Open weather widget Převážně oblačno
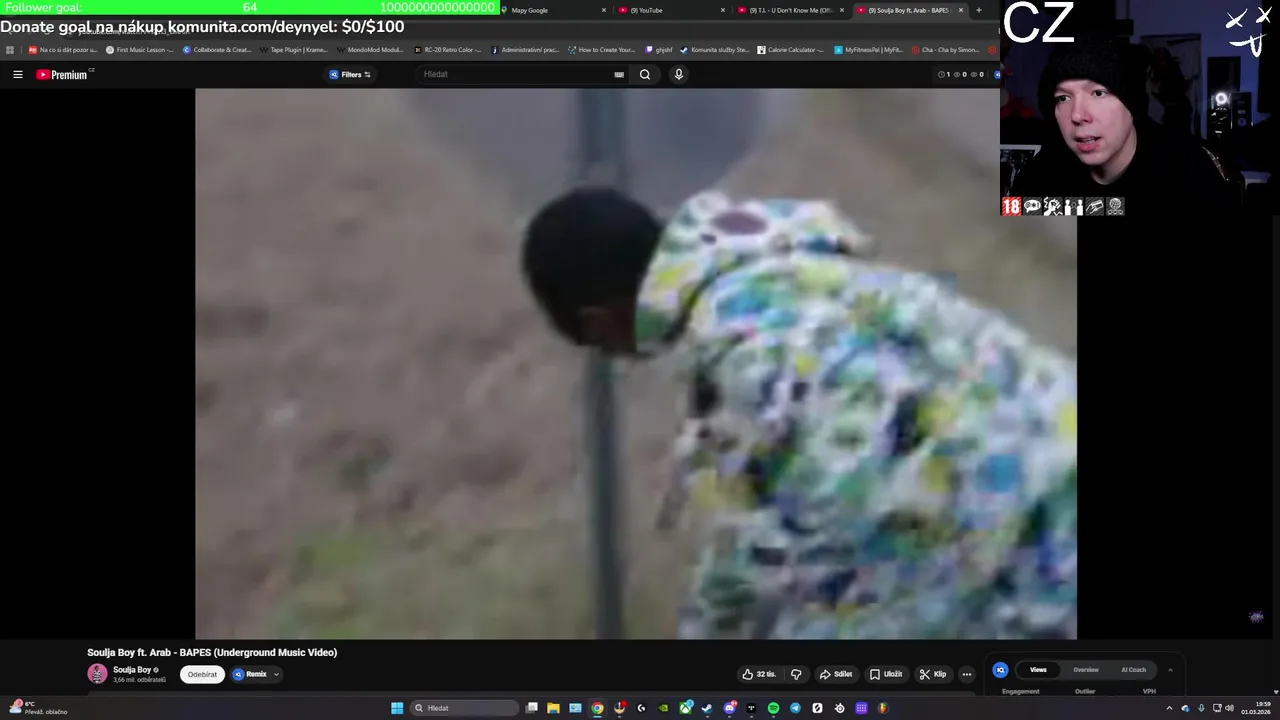The height and width of the screenshot is (720, 1280). (x=38, y=708)
